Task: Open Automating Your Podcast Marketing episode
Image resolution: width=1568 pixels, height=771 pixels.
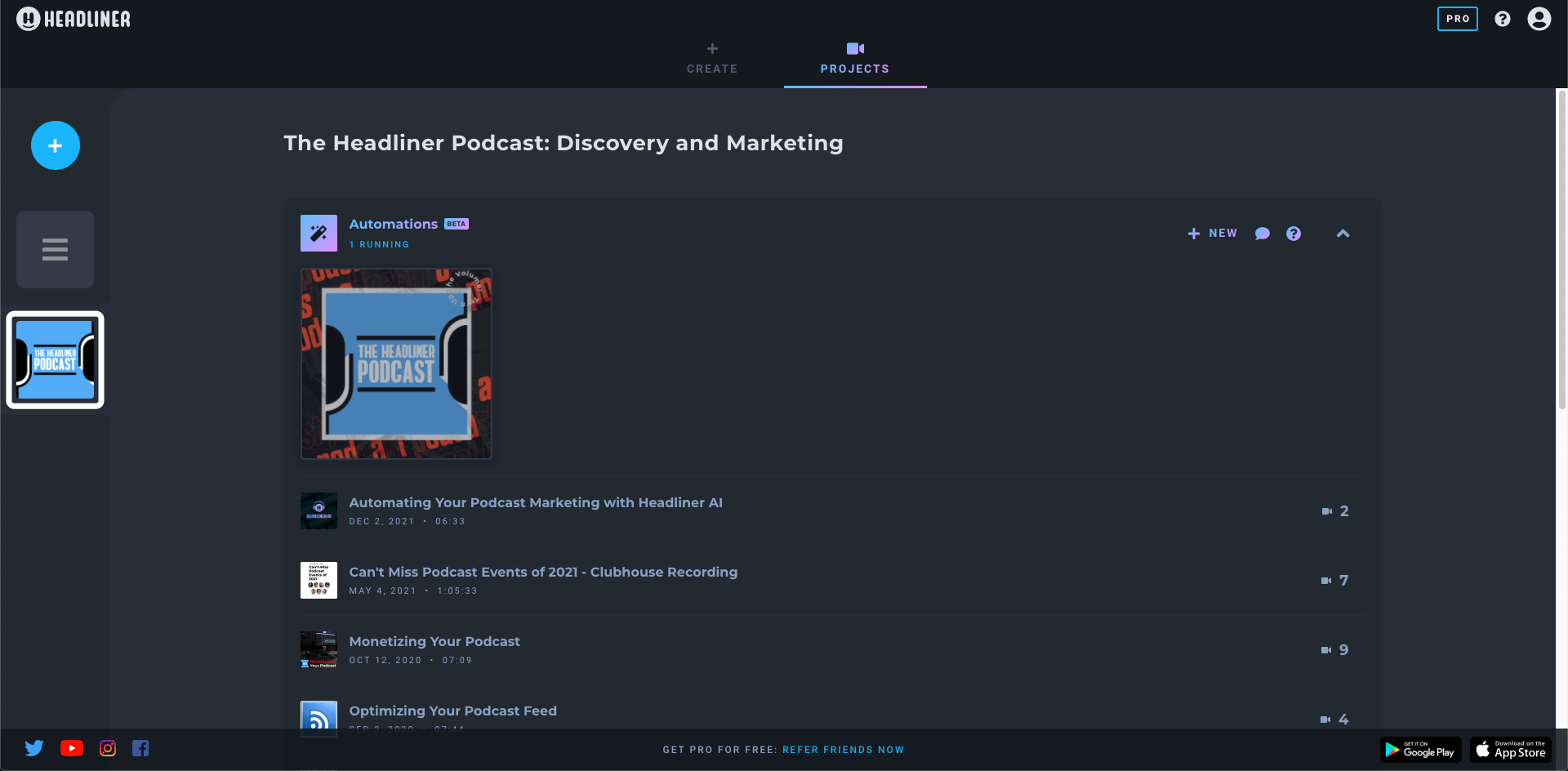Action: pyautogui.click(x=536, y=502)
